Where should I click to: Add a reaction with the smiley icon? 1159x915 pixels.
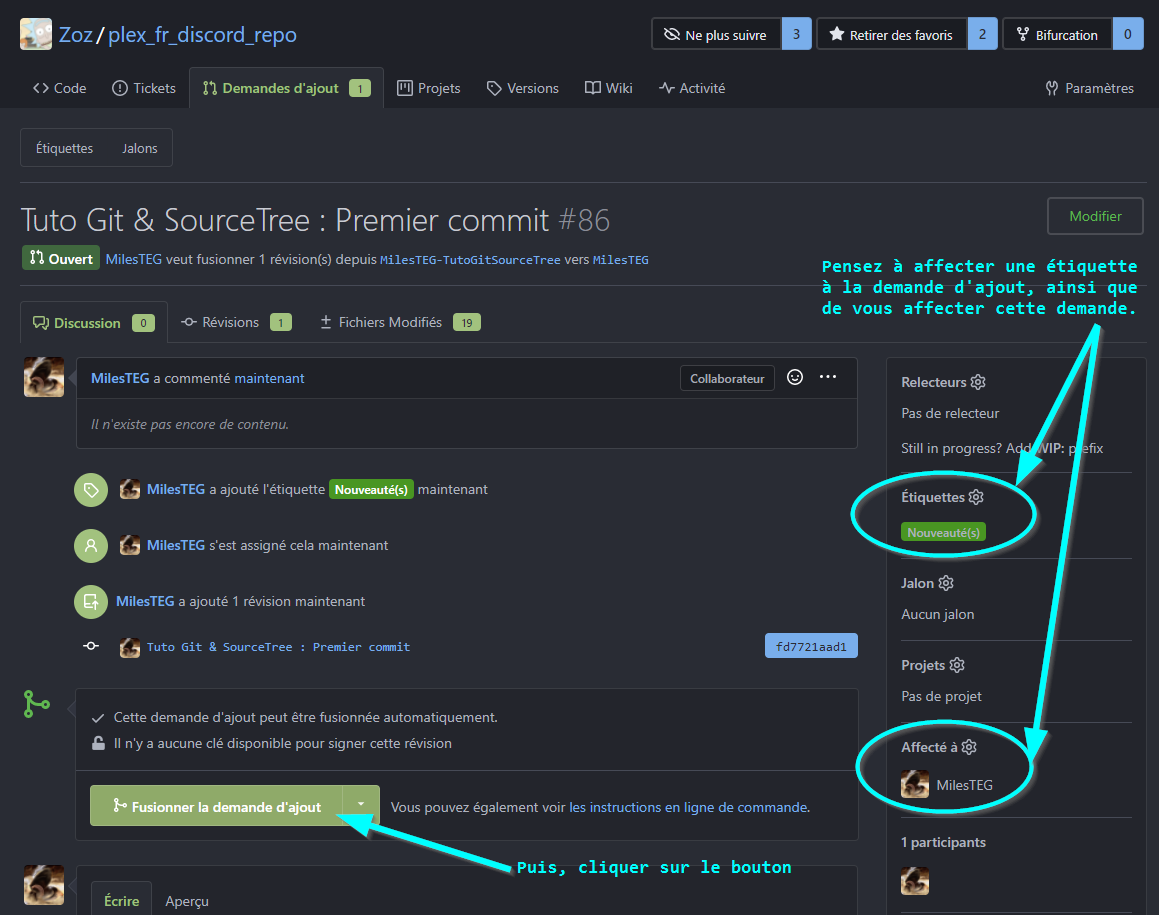pyautogui.click(x=795, y=377)
